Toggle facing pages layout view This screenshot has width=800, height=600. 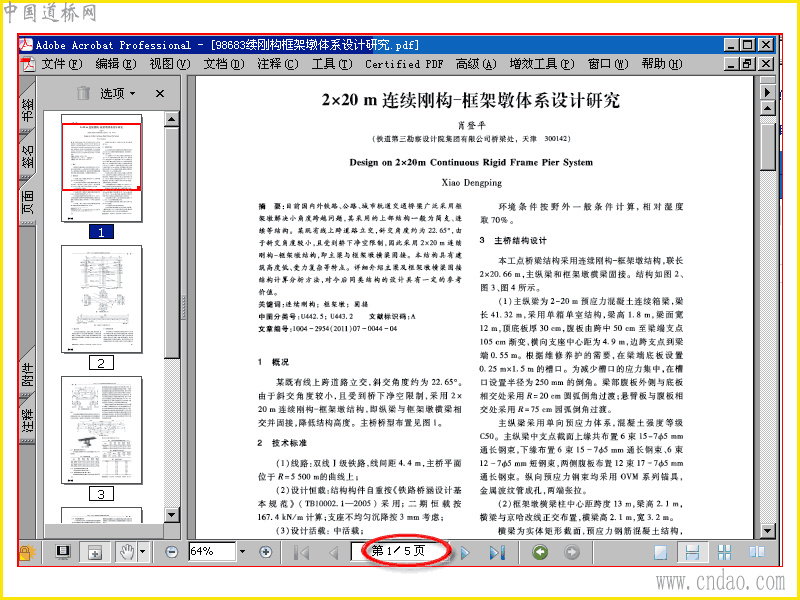(x=757, y=552)
